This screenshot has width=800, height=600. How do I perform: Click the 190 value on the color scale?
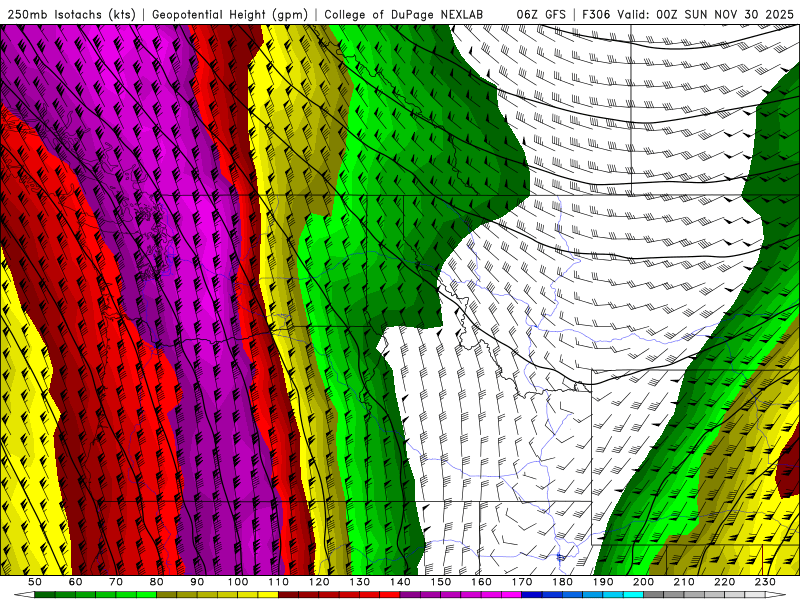603,582
